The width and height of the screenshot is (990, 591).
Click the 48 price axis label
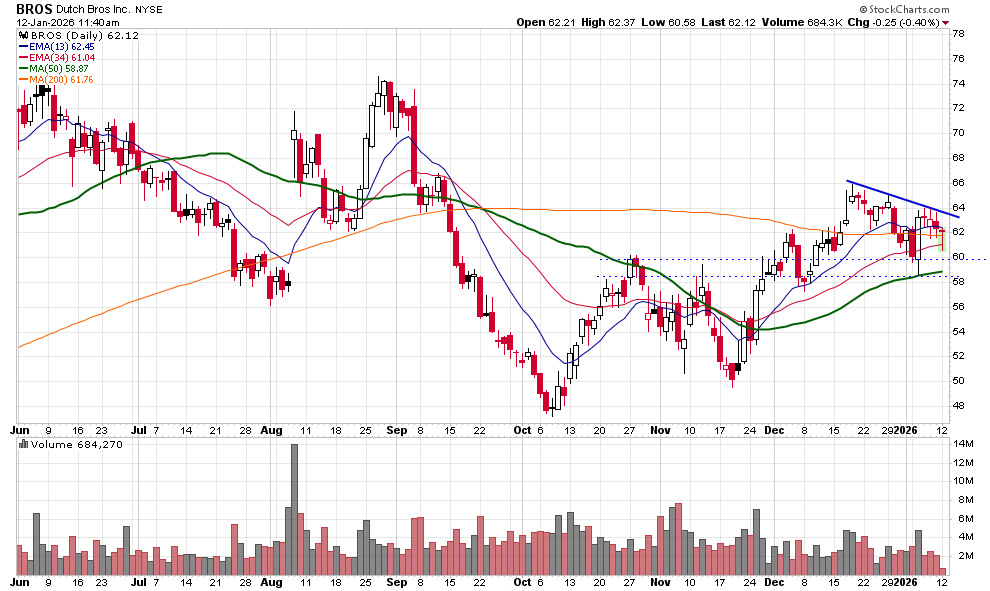coord(958,405)
